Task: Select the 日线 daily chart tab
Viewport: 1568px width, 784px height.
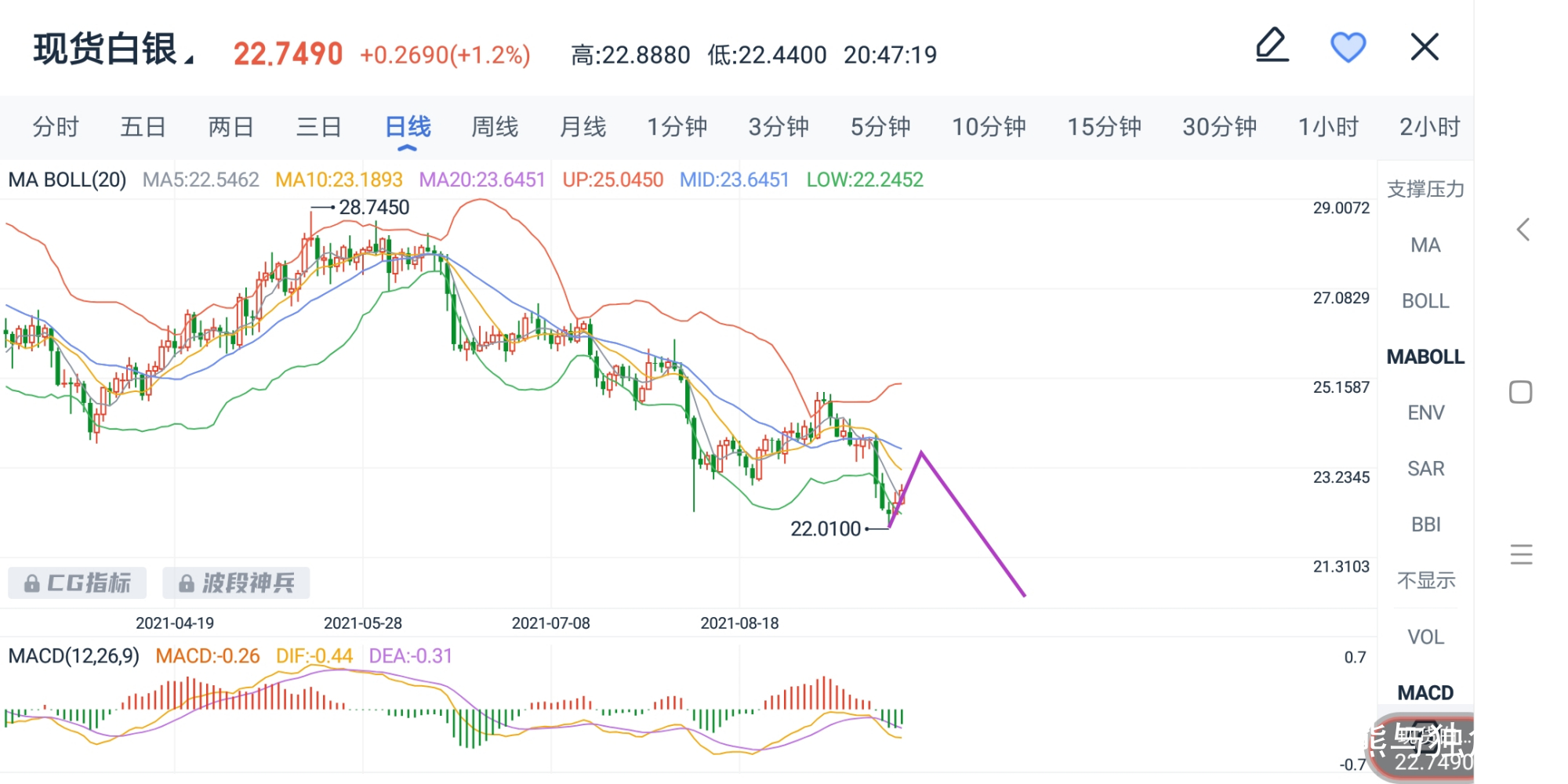Action: click(408, 126)
